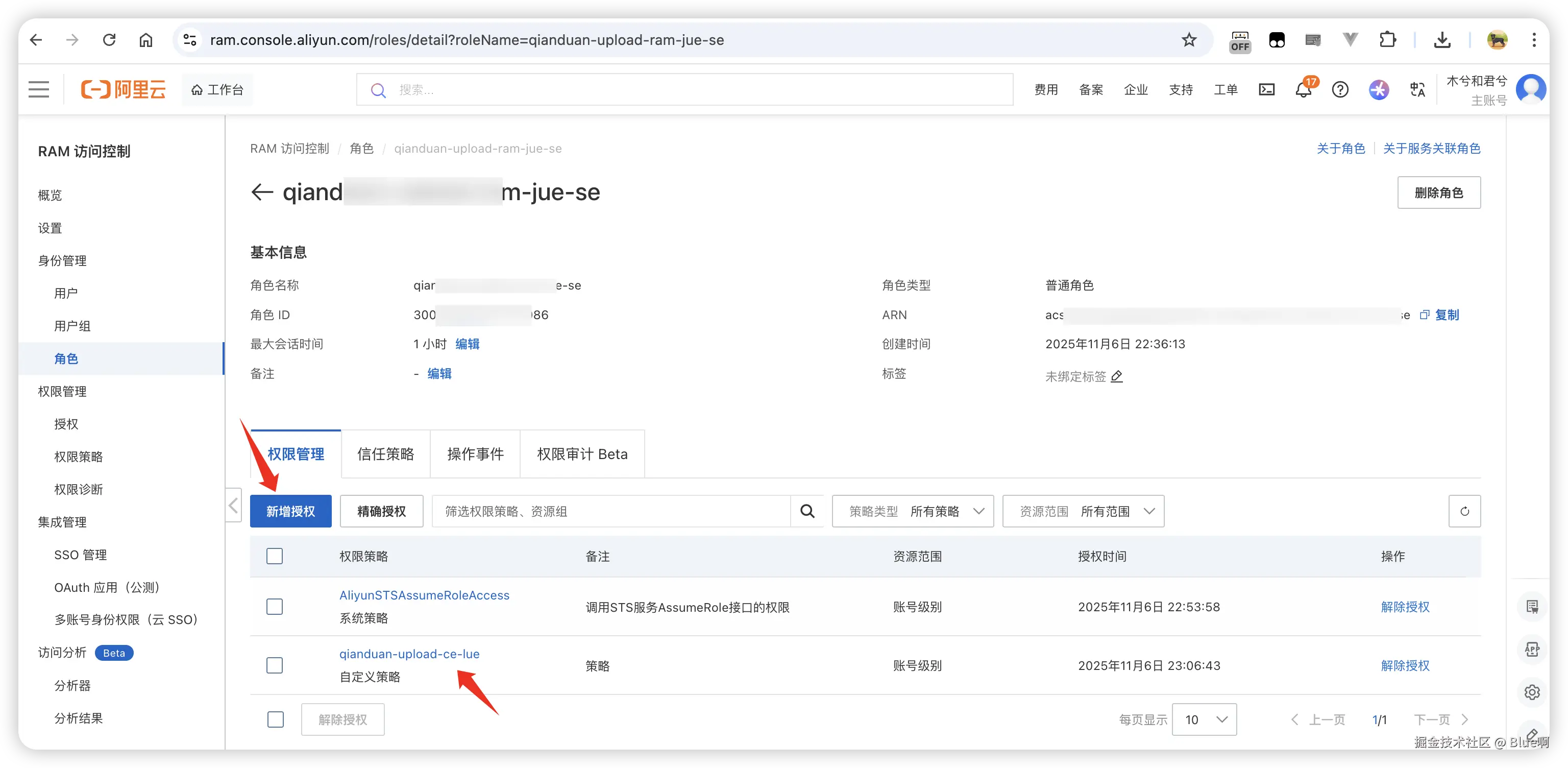This screenshot has width=1568, height=768.
Task: Check the AliyunSTSAssumeRoleAccess row checkbox
Action: coord(275,607)
